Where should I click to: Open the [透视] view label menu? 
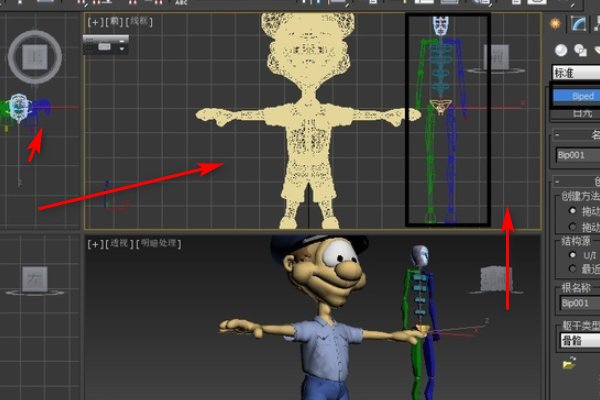[120, 243]
